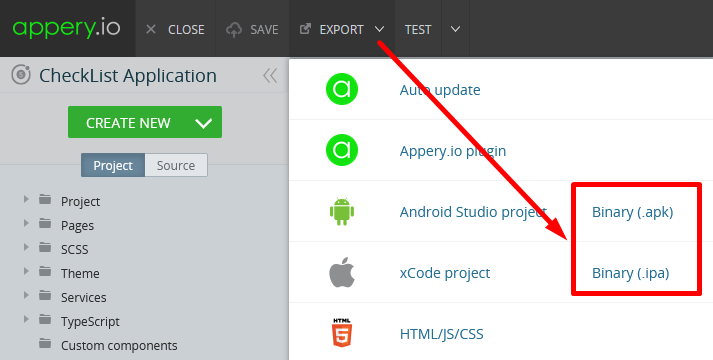Export as xCode project
The height and width of the screenshot is (360, 713).
445,273
